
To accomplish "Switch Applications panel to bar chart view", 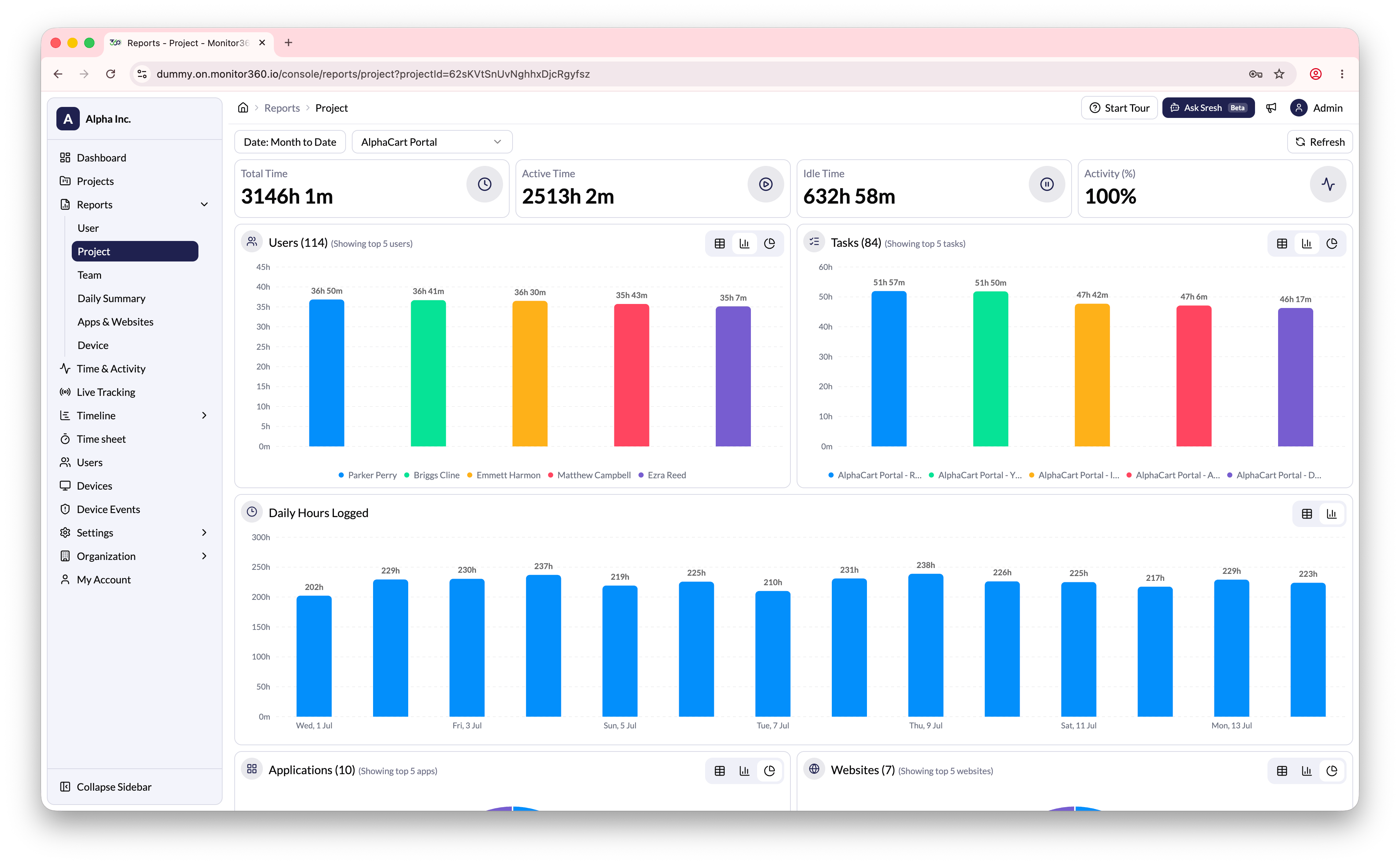I will 744,771.
